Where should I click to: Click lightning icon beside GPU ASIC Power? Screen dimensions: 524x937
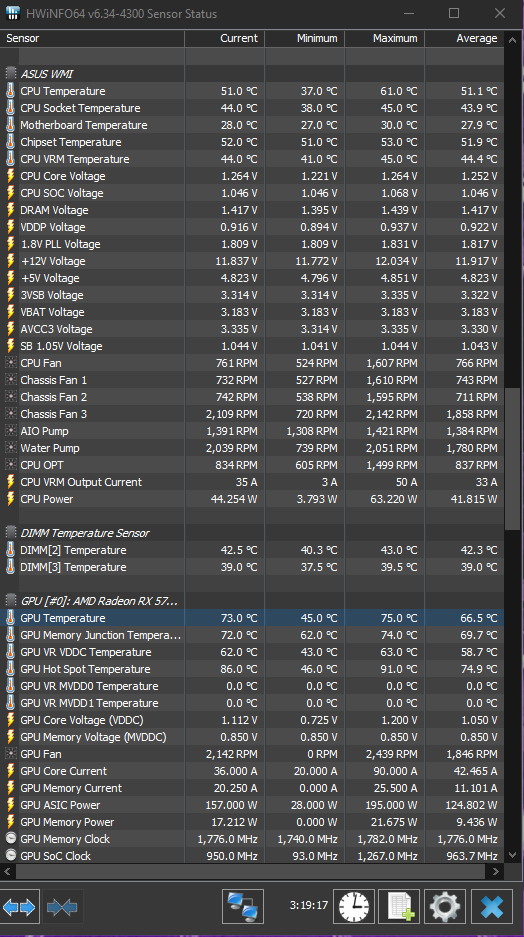[11, 805]
